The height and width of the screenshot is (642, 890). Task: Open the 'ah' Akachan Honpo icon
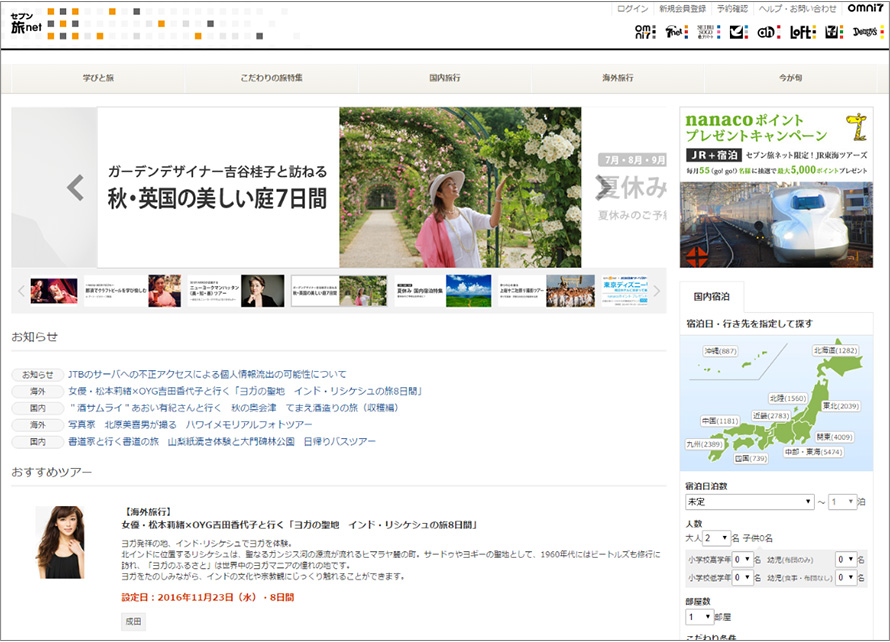click(770, 32)
